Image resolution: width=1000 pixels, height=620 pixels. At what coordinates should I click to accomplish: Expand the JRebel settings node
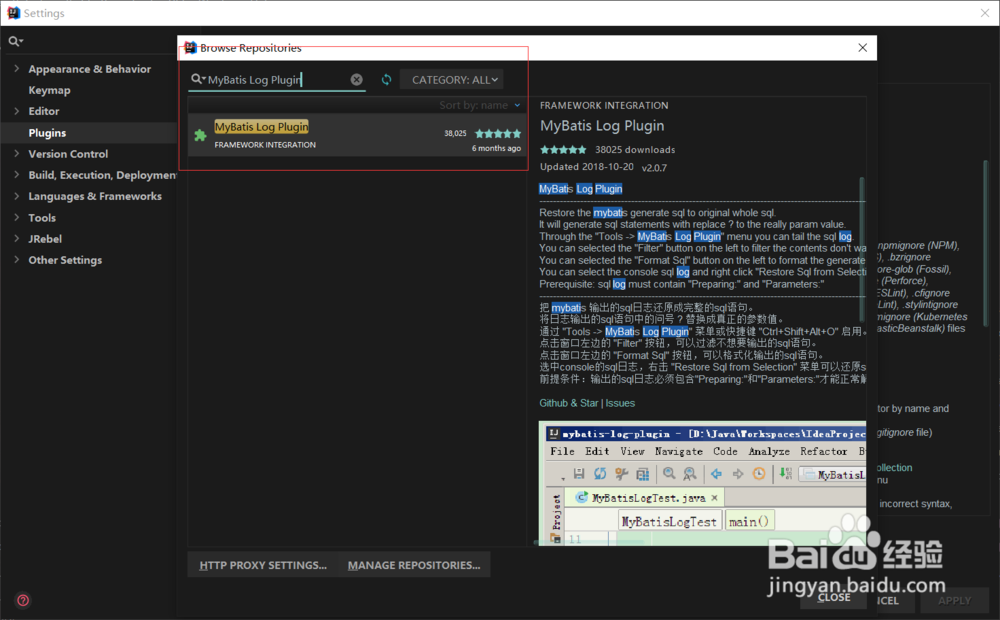point(17,239)
